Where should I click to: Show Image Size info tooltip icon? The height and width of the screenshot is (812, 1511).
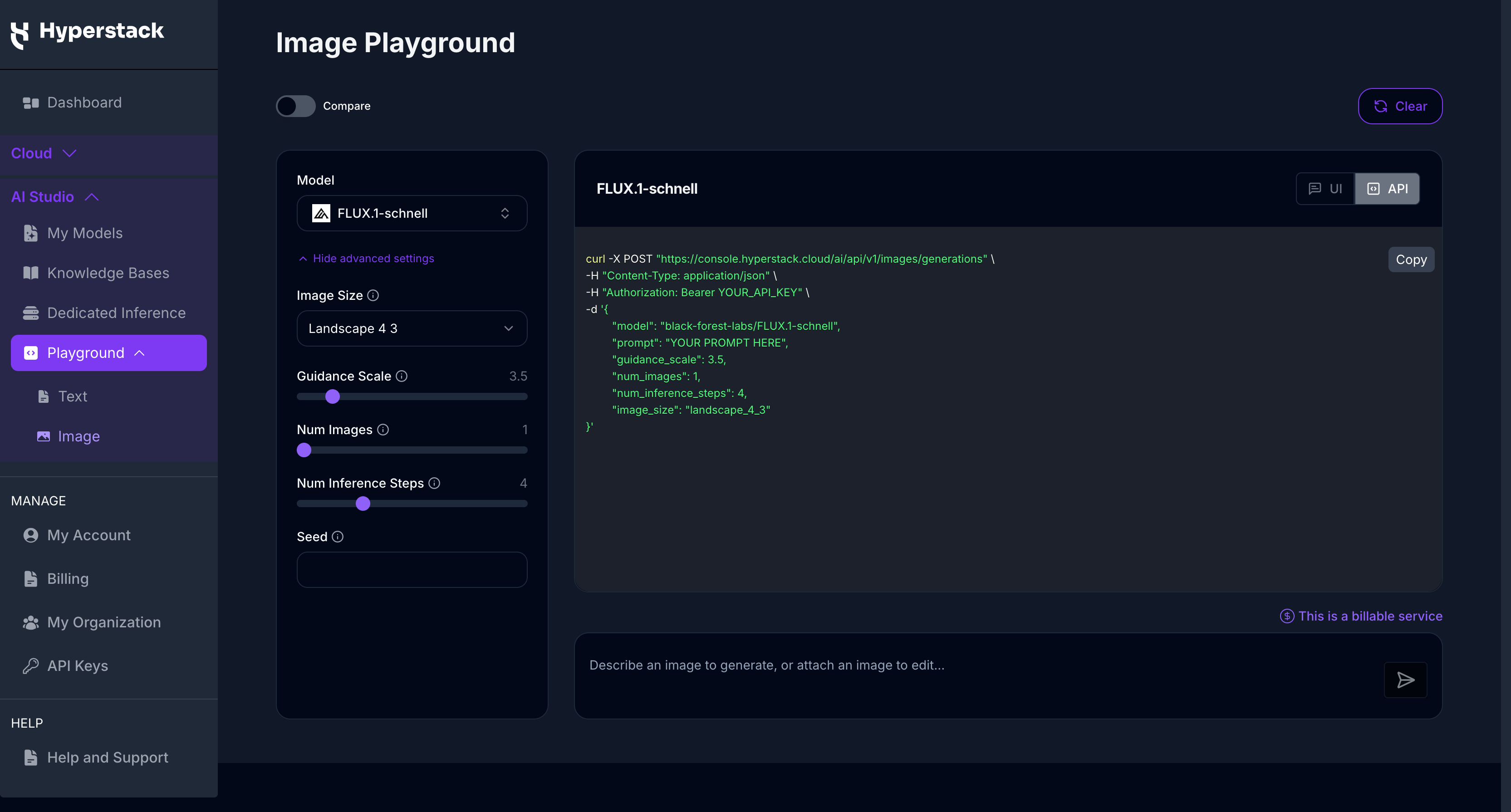coord(373,295)
